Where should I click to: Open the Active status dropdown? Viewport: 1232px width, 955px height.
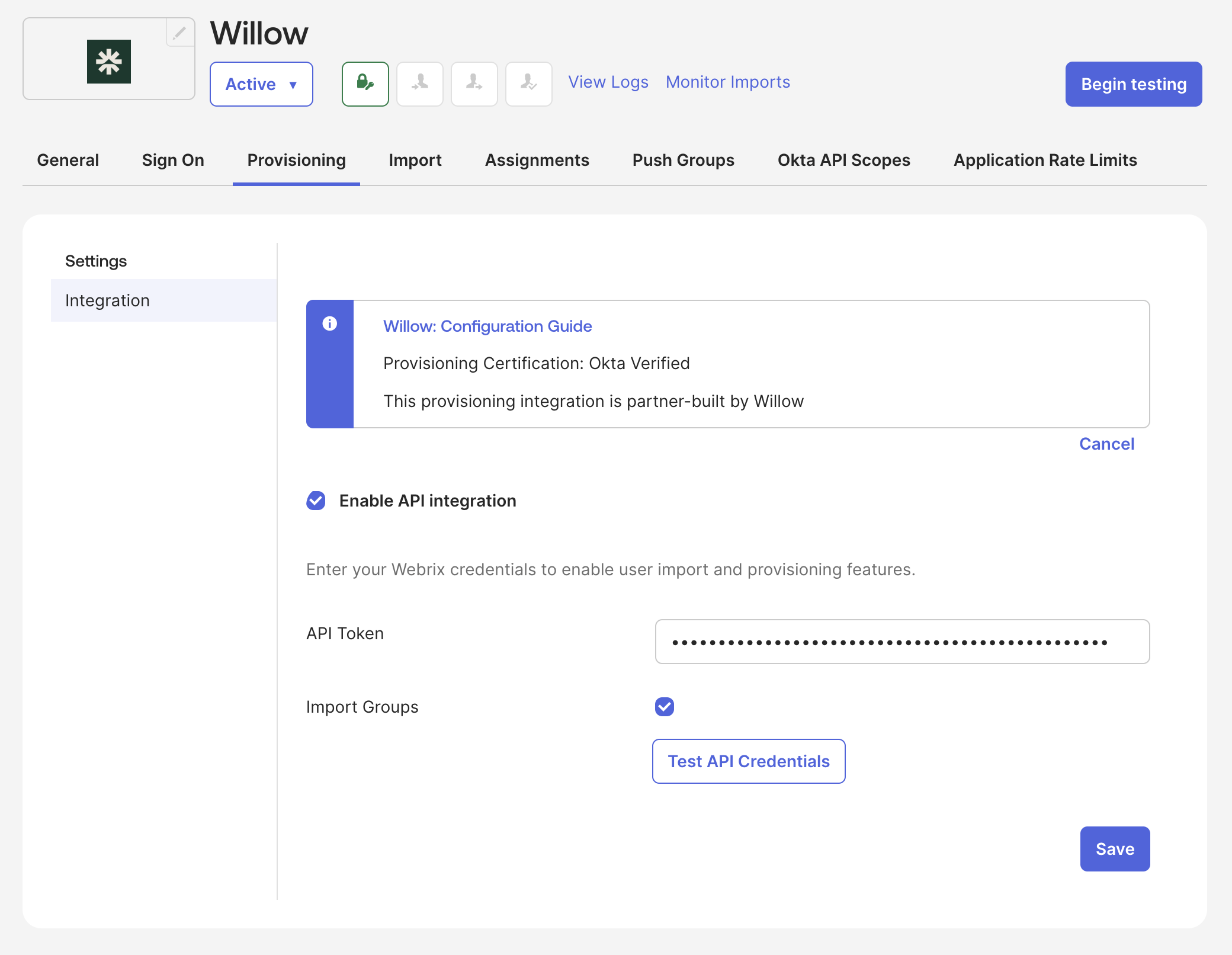[261, 84]
